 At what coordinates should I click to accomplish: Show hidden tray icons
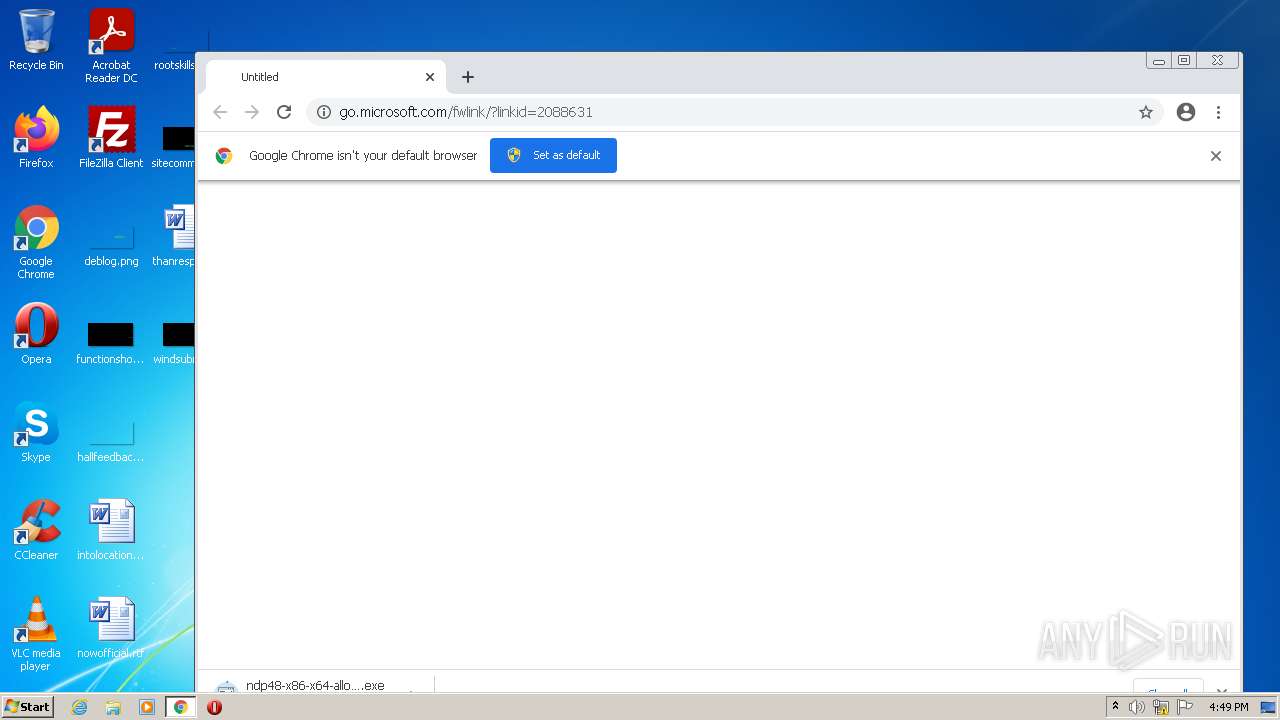1115,707
